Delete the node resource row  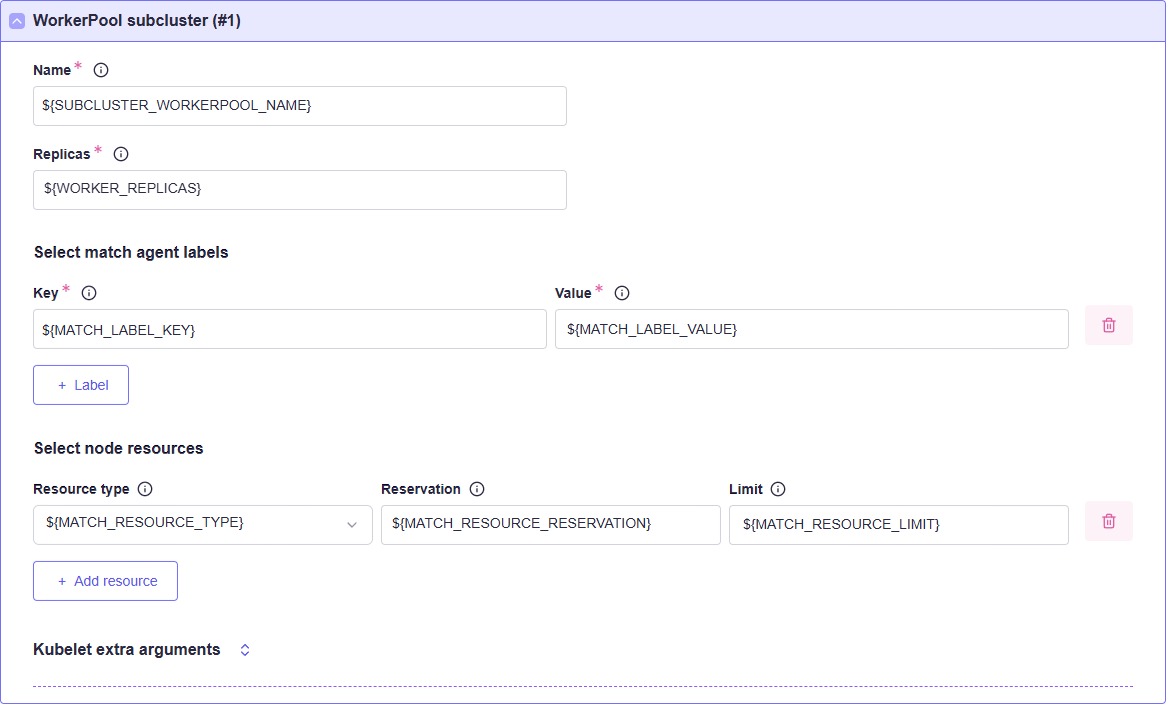coord(1108,522)
